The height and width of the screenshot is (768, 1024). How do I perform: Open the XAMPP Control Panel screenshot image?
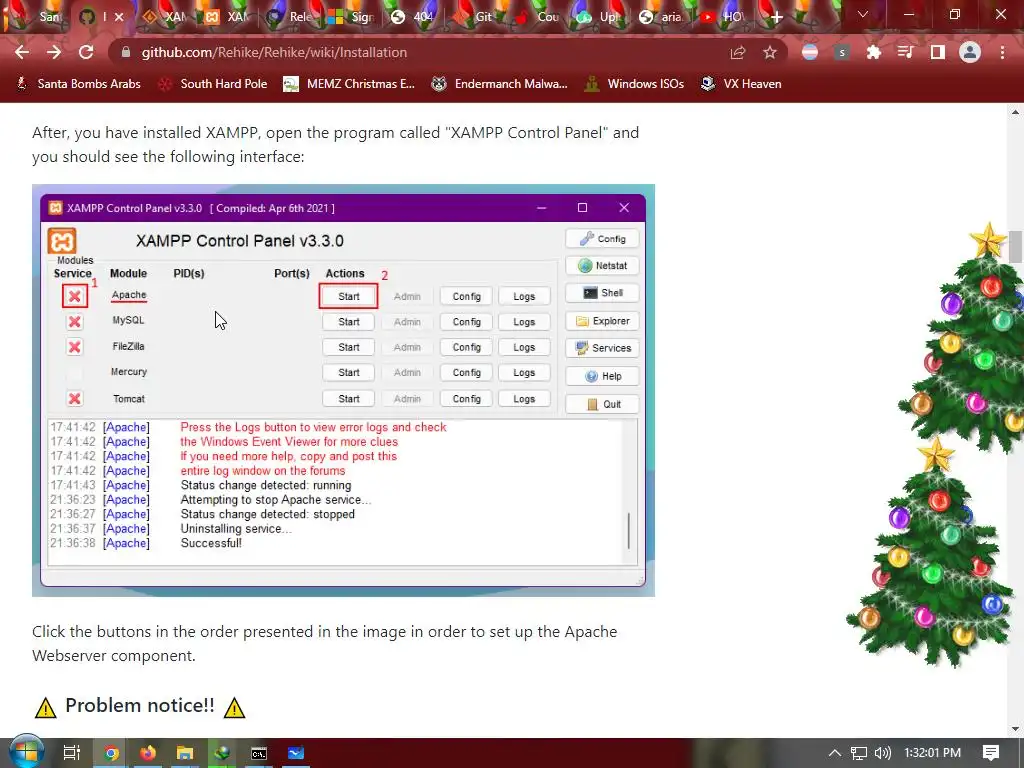click(344, 391)
